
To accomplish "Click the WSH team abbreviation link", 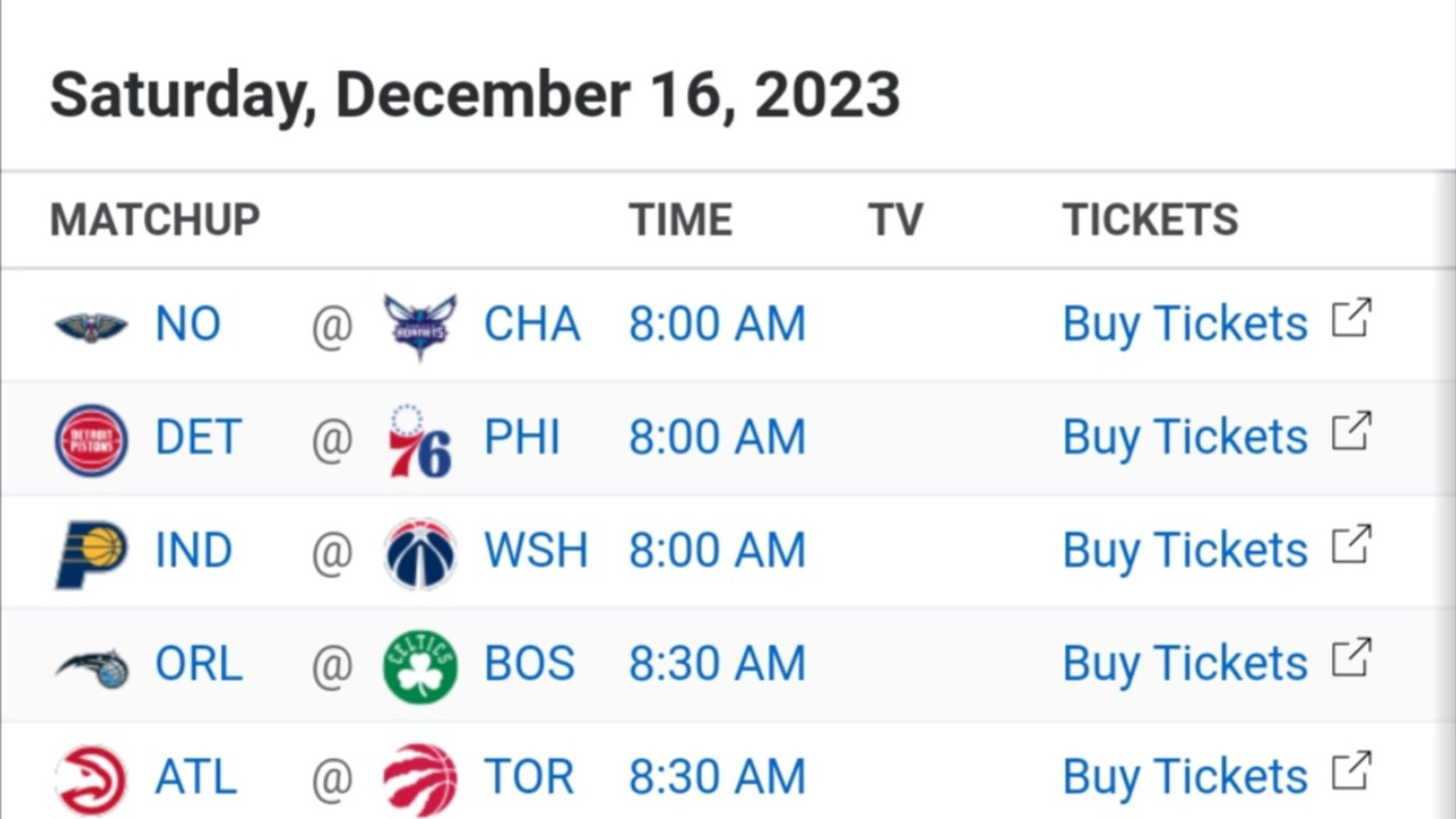I will [x=535, y=550].
